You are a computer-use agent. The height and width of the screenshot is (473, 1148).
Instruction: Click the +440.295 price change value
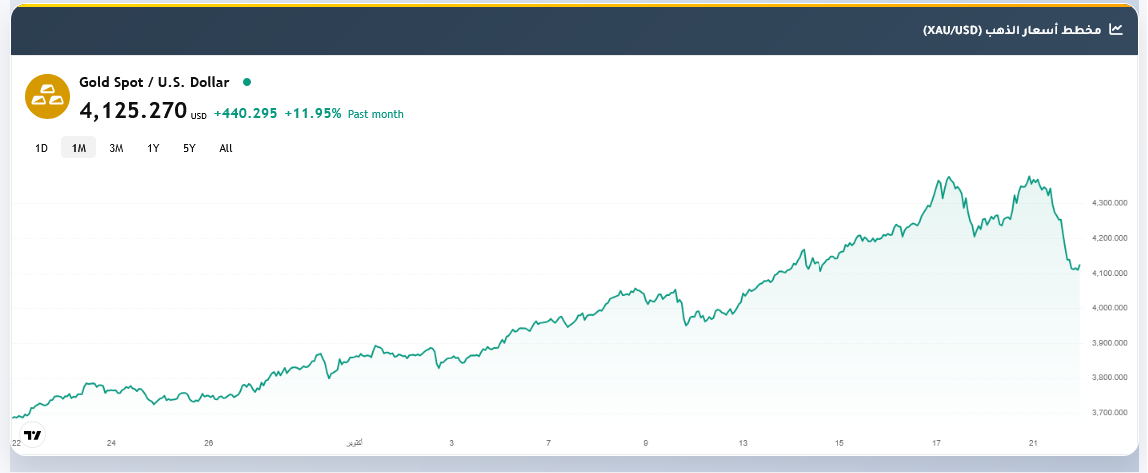245,114
